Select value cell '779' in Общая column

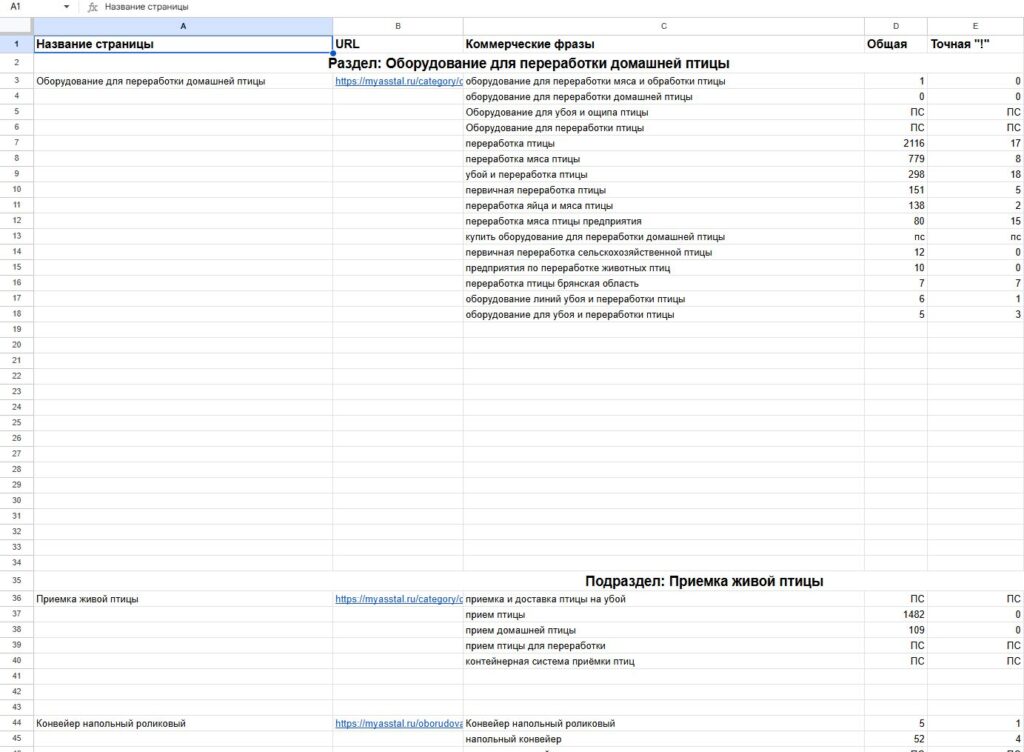click(896, 159)
